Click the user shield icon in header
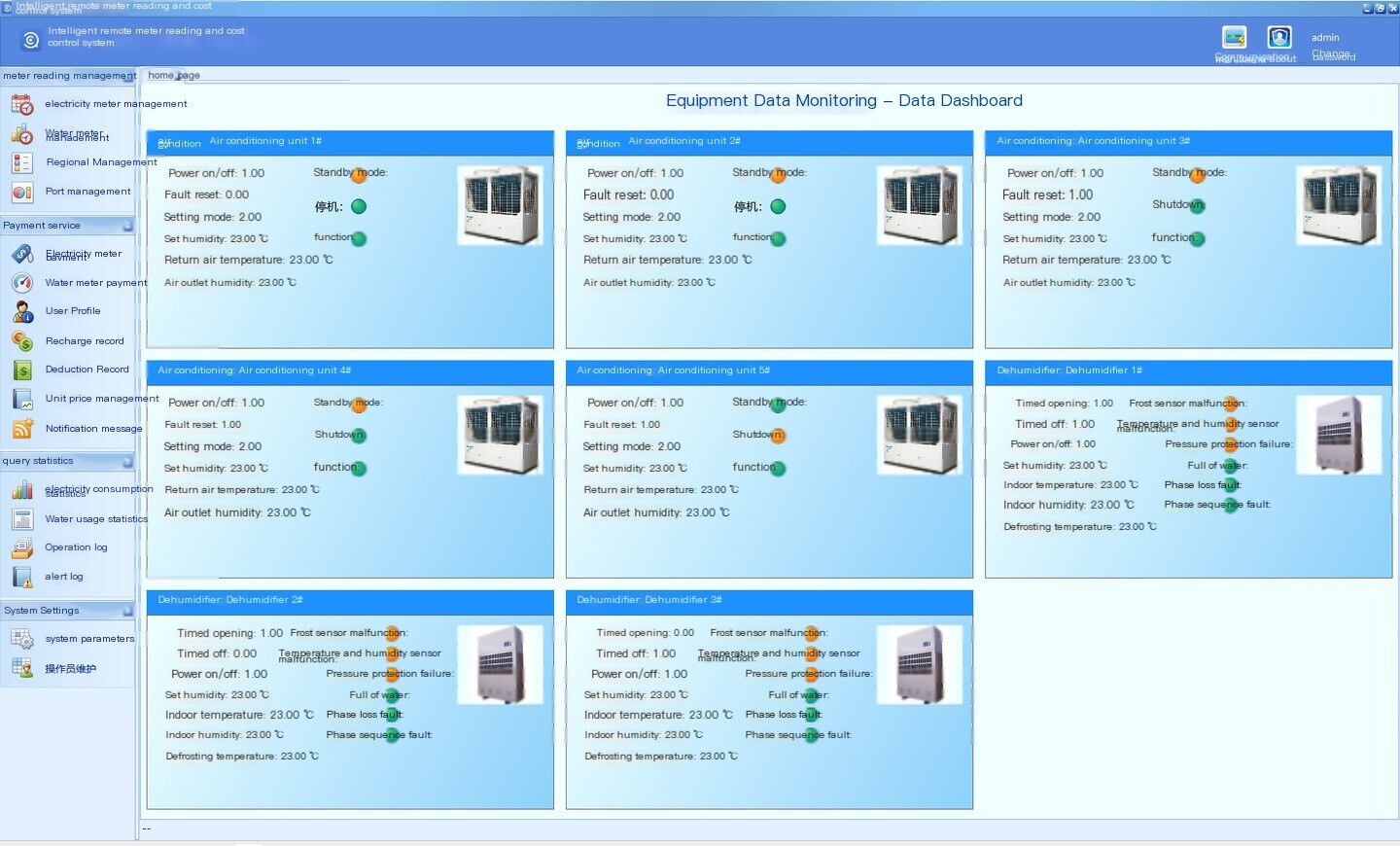Screen dimensions: 1400x846 click(1279, 37)
